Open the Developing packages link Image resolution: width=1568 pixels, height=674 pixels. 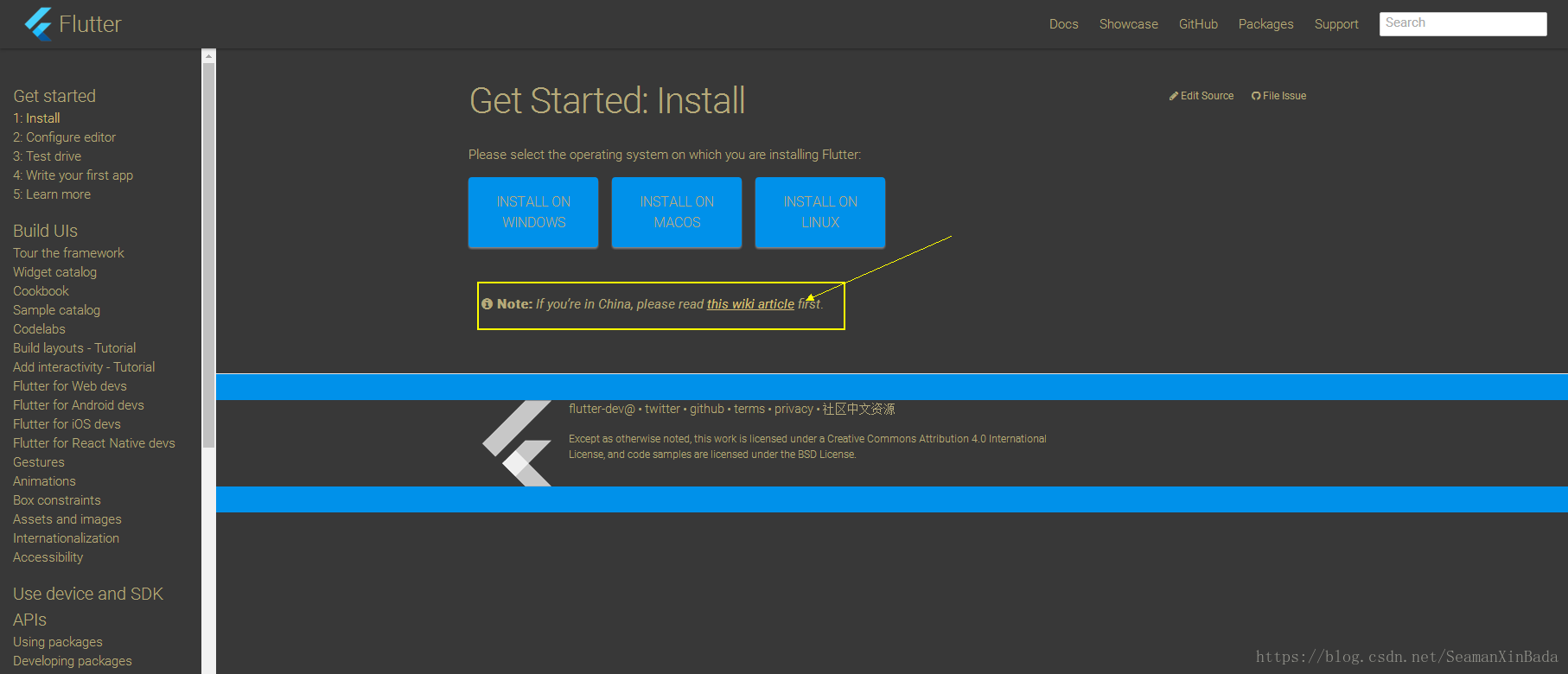(73, 661)
